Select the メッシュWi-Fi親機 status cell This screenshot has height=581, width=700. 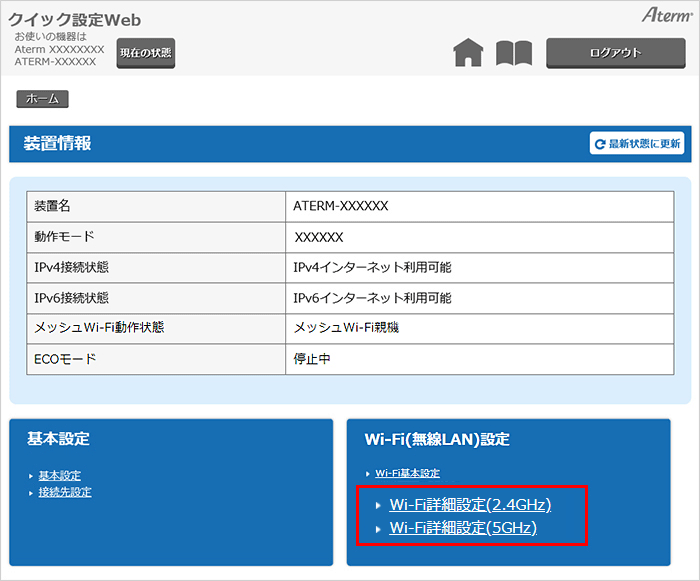(346, 328)
